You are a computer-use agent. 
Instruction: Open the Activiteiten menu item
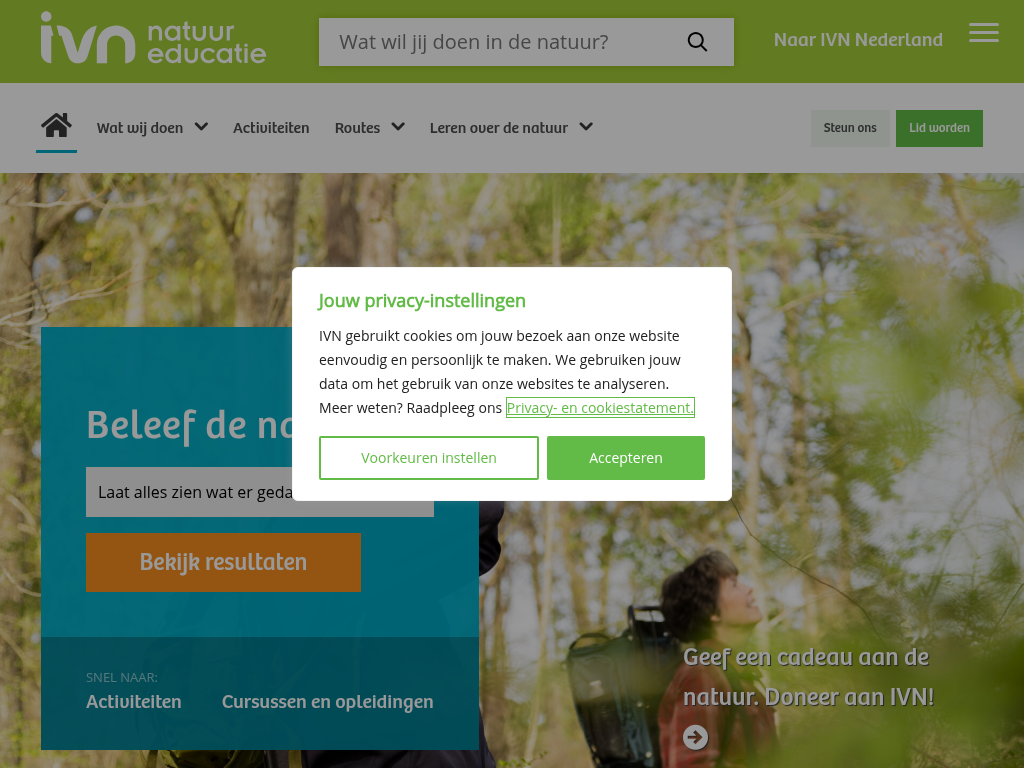(x=271, y=128)
